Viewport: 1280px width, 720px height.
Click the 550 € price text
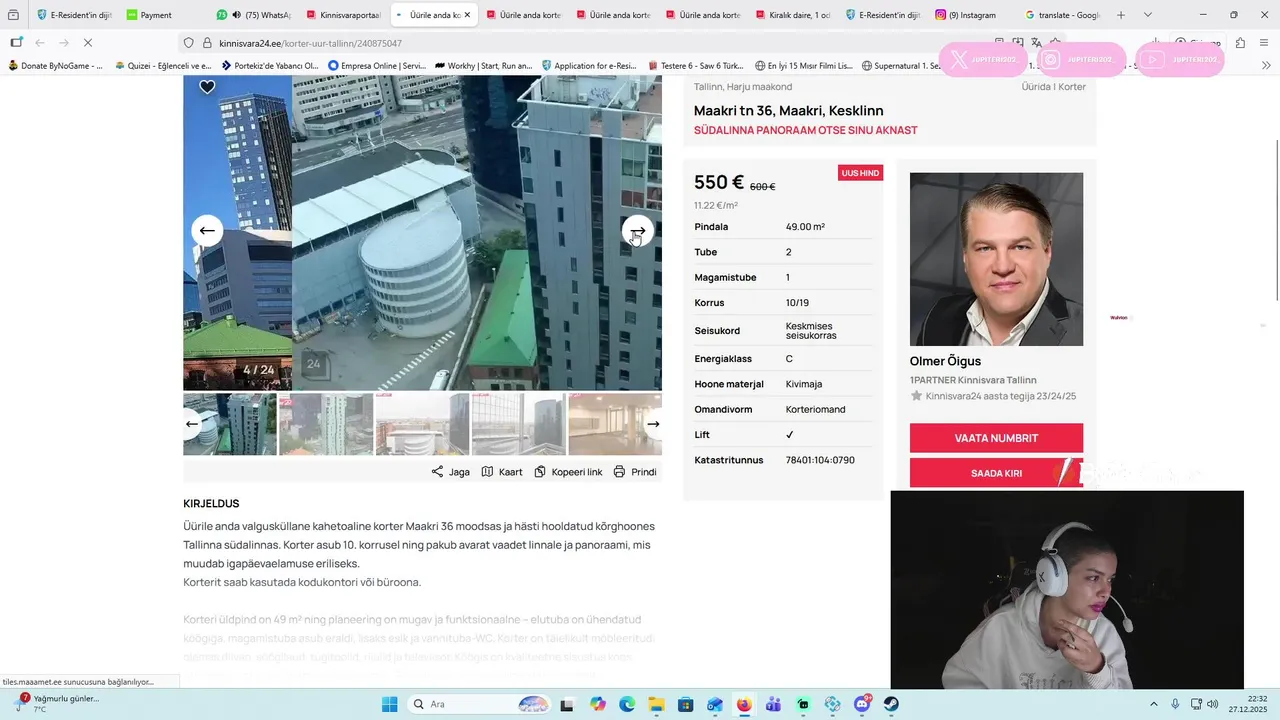pyautogui.click(x=719, y=183)
